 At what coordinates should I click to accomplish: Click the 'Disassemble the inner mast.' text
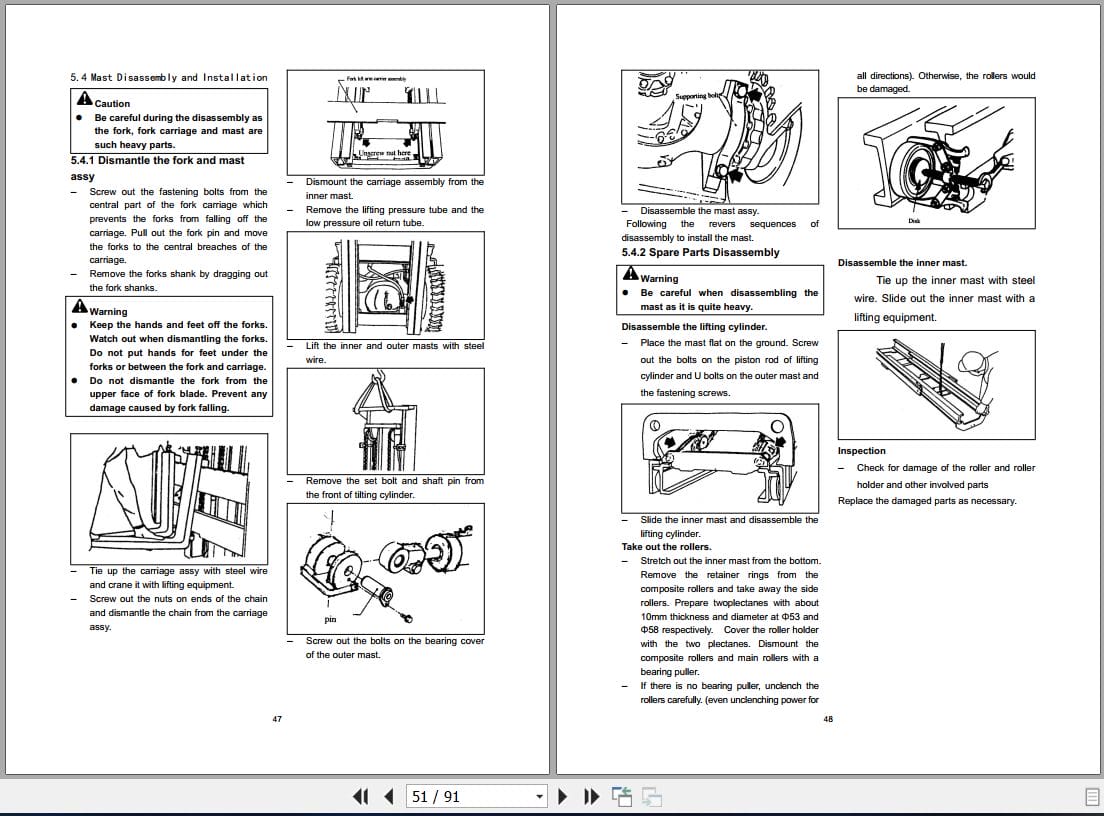902,263
